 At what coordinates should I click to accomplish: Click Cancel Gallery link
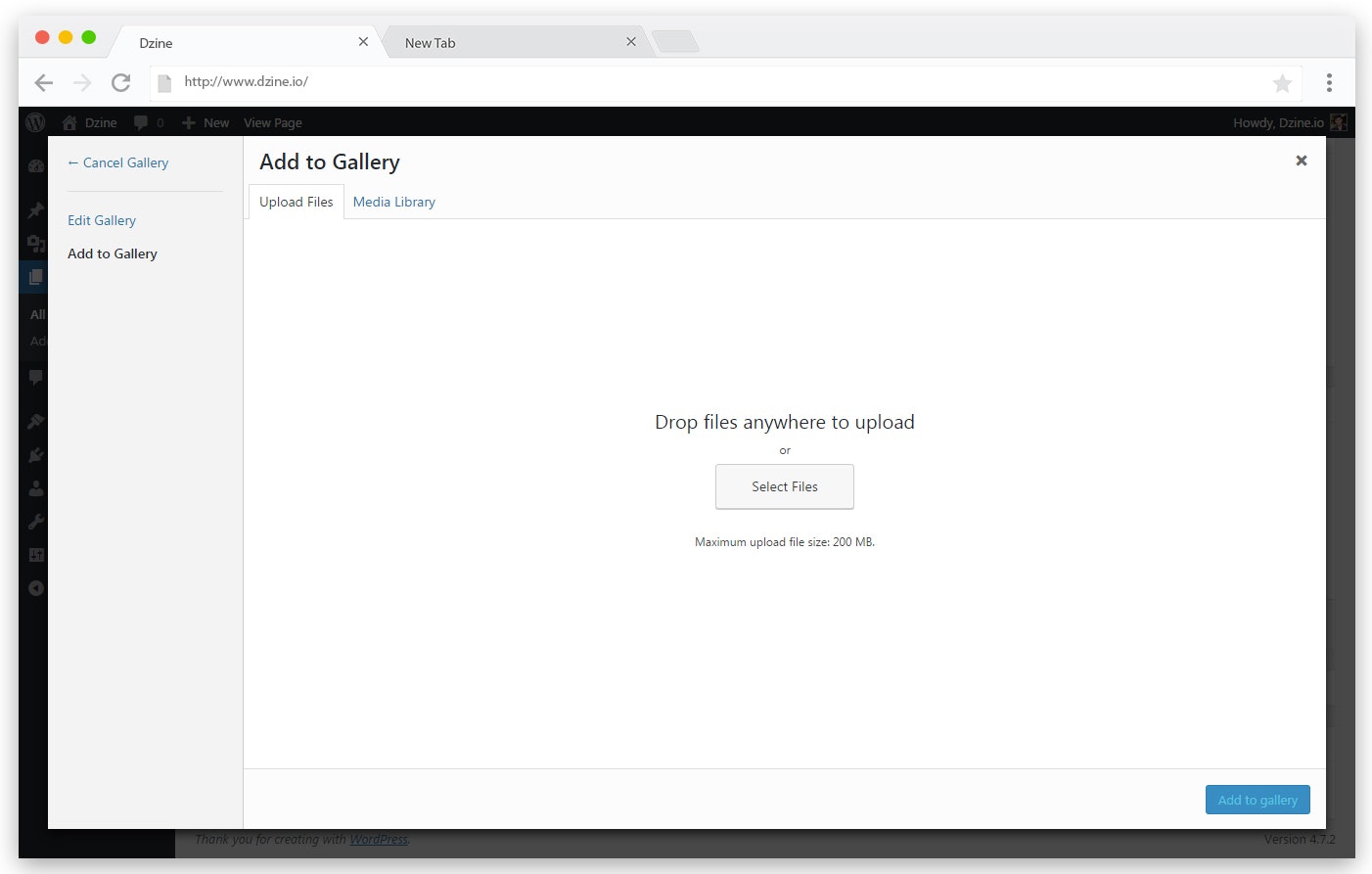117,162
